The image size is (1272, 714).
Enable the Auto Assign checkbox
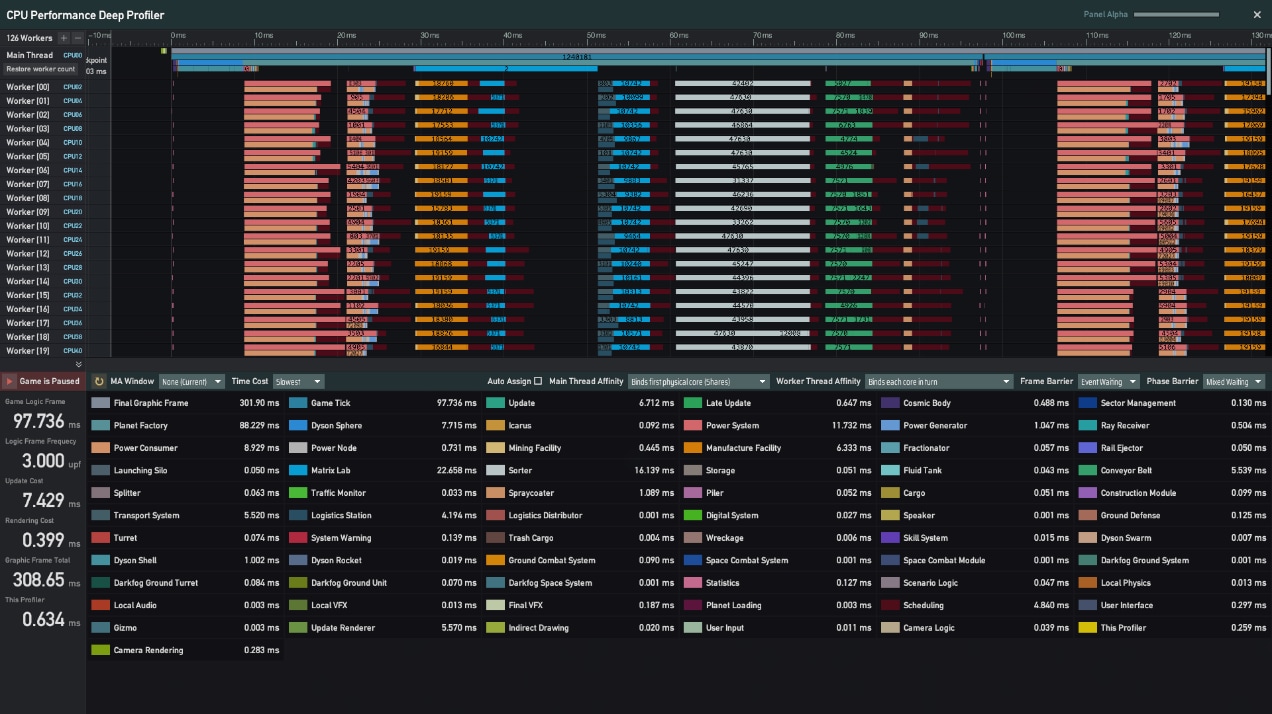(x=536, y=380)
